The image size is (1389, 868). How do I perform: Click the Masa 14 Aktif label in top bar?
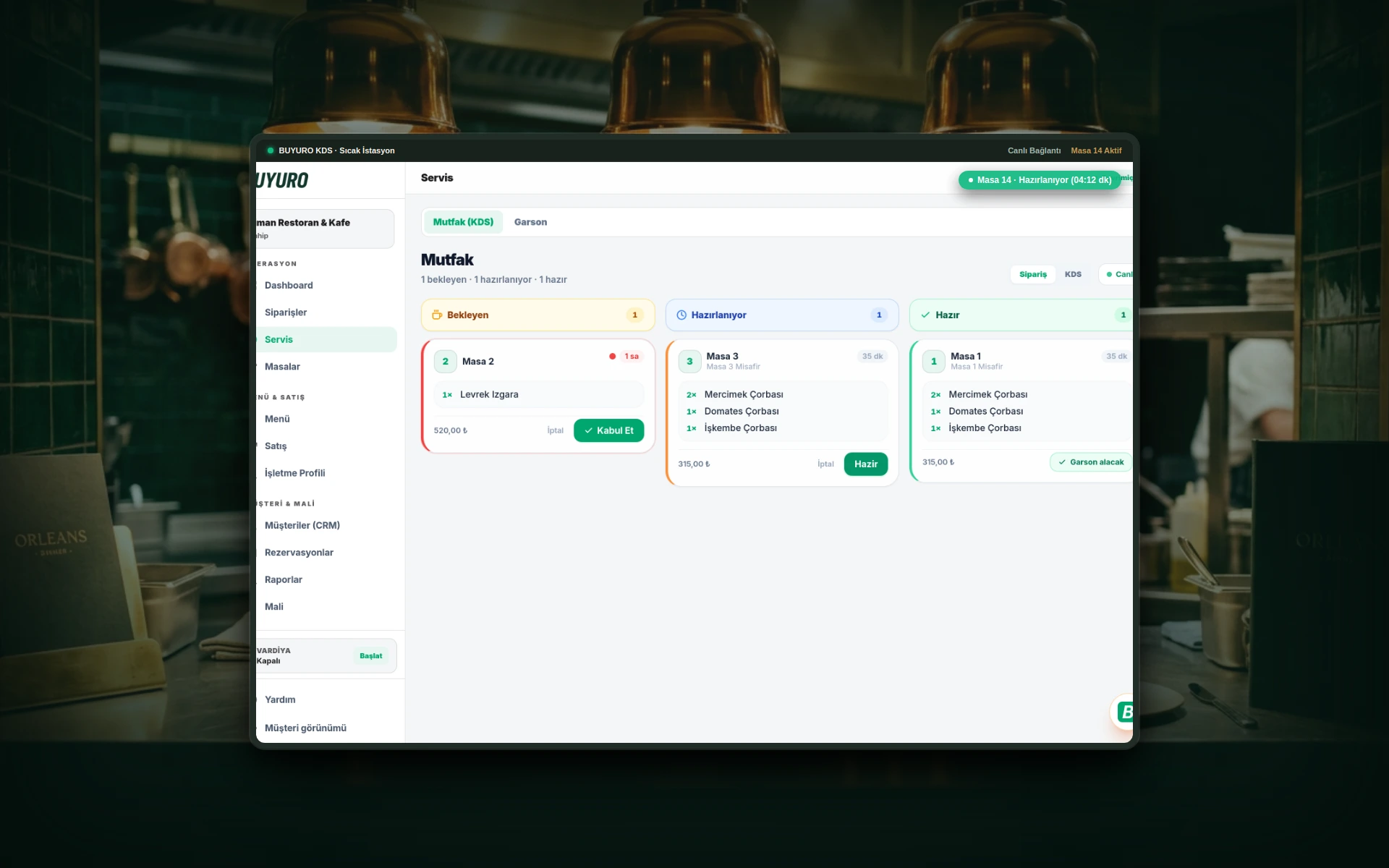pyautogui.click(x=1096, y=150)
